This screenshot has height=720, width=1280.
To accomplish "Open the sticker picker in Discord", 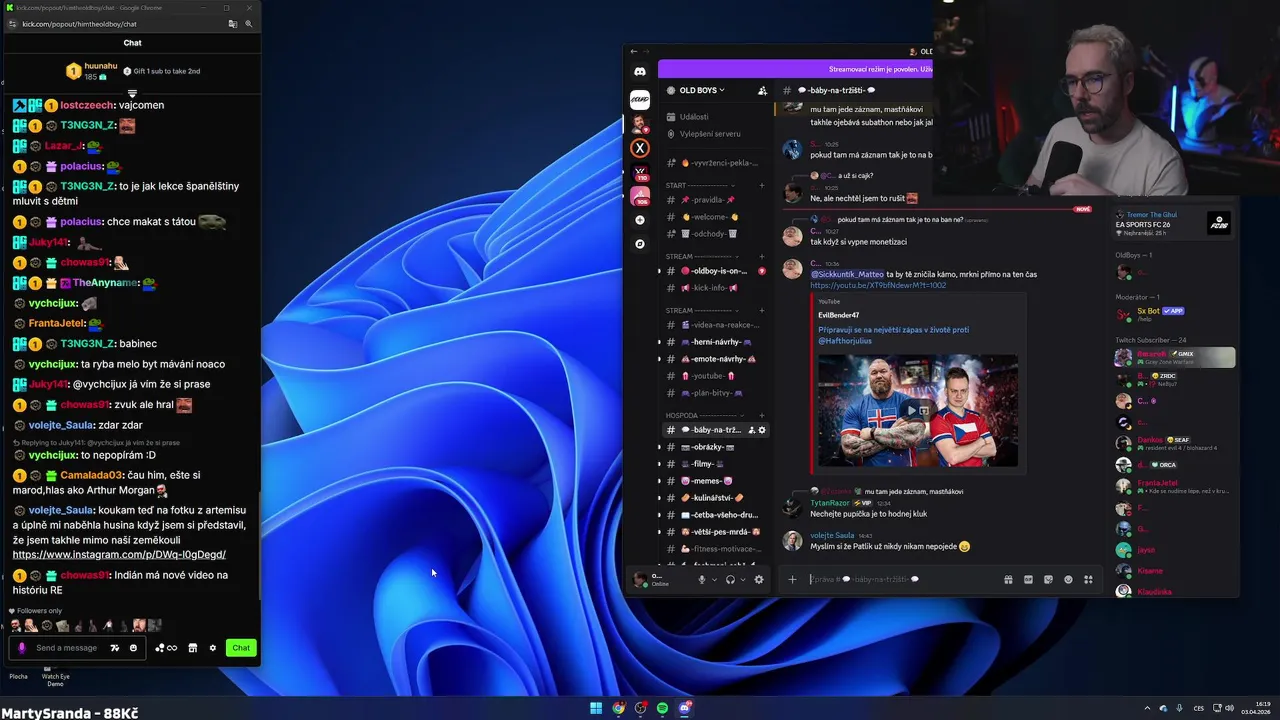I will [x=1048, y=579].
